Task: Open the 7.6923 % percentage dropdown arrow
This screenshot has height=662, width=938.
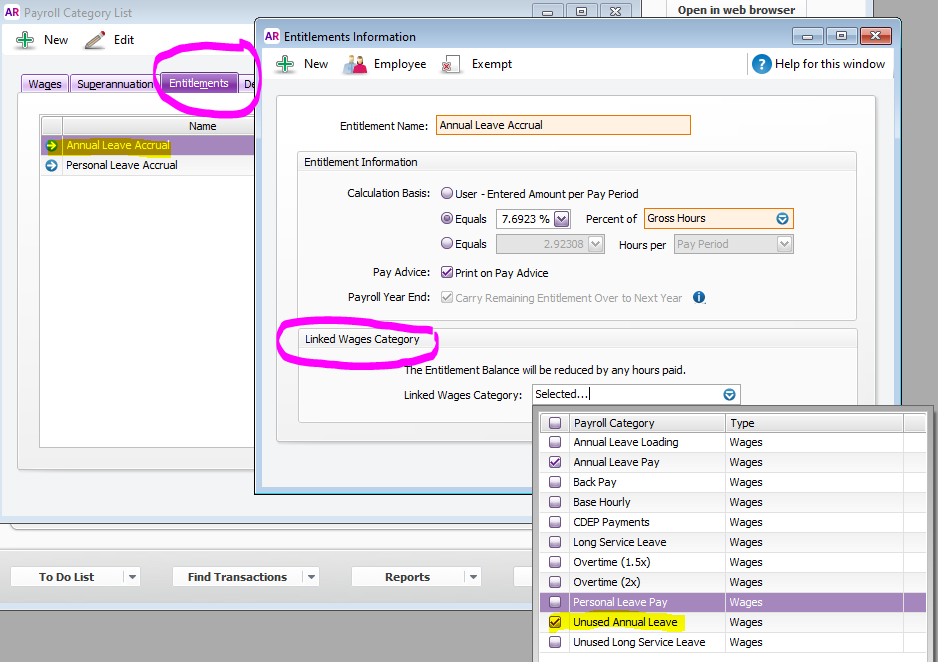Action: pos(561,219)
